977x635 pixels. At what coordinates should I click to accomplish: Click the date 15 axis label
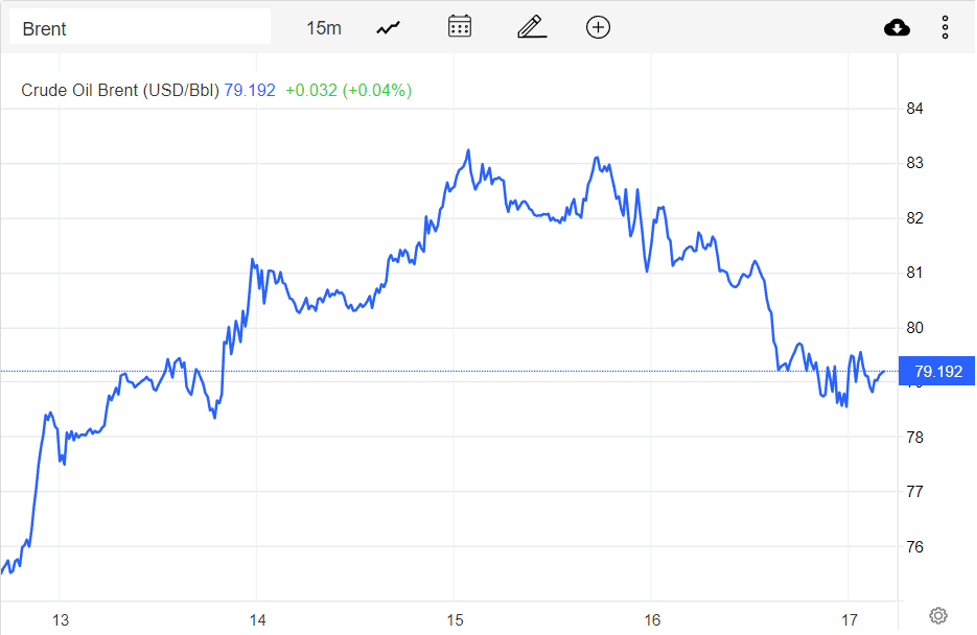coord(455,620)
